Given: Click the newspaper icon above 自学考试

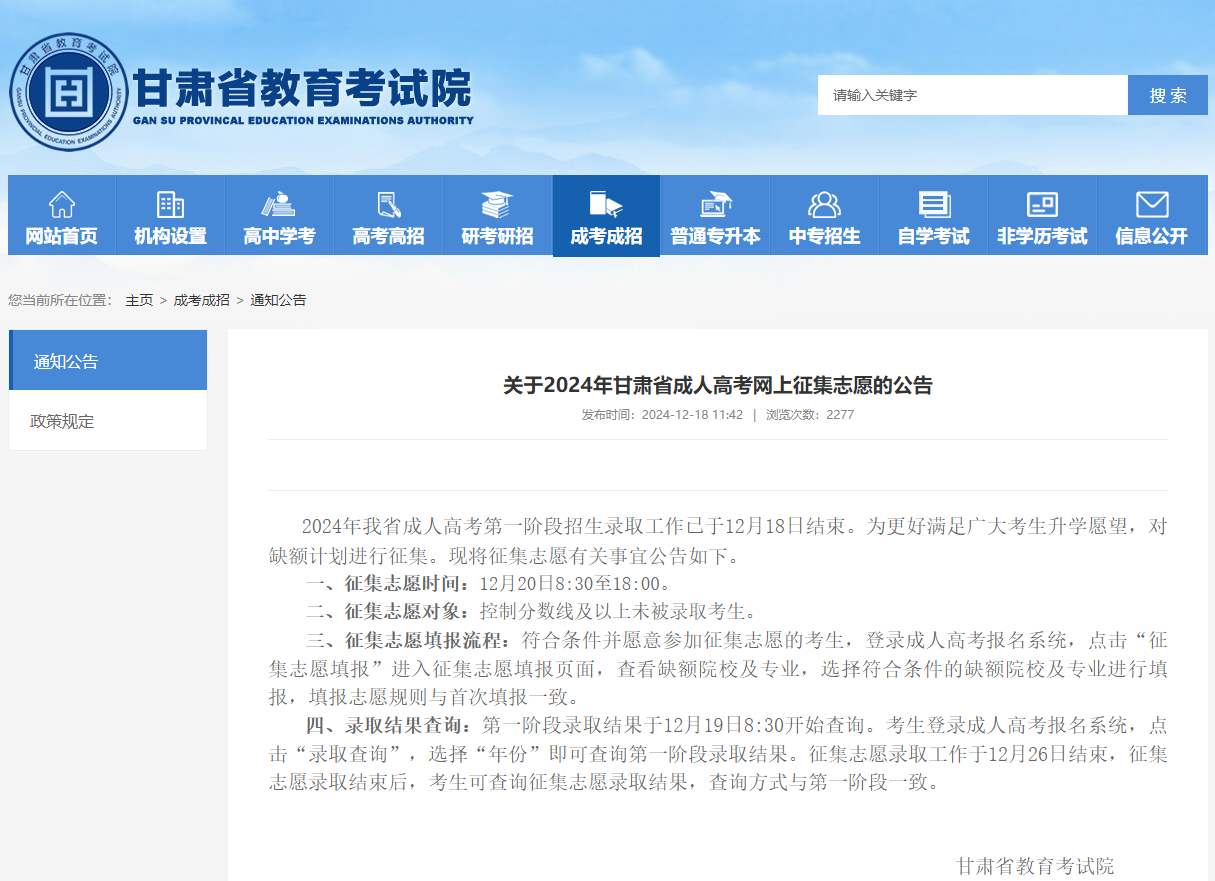Looking at the screenshot, I should click(x=934, y=205).
